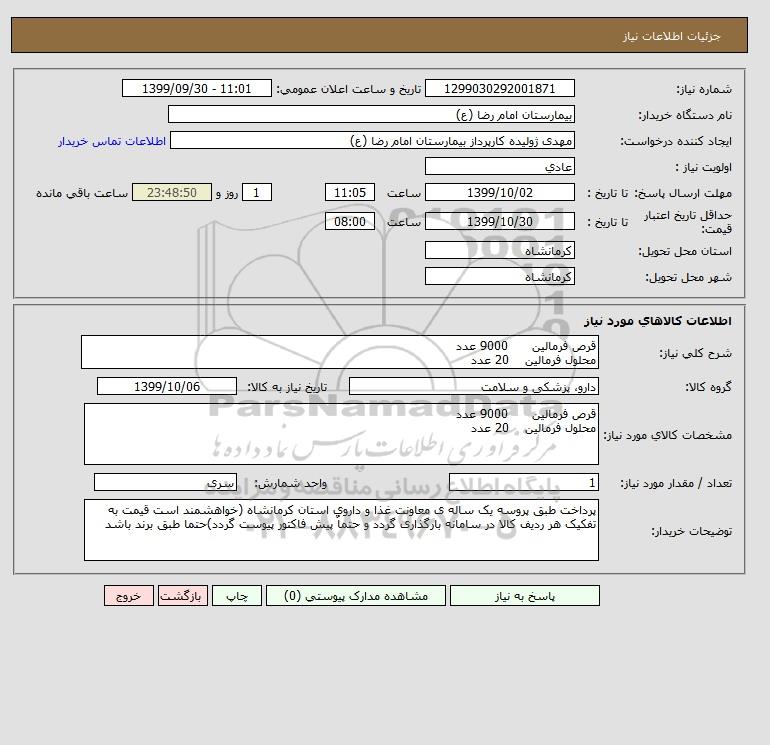Image resolution: width=770 pixels, height=745 pixels.
Task: Click price validity date 1399/10/30
Action: 499,221
